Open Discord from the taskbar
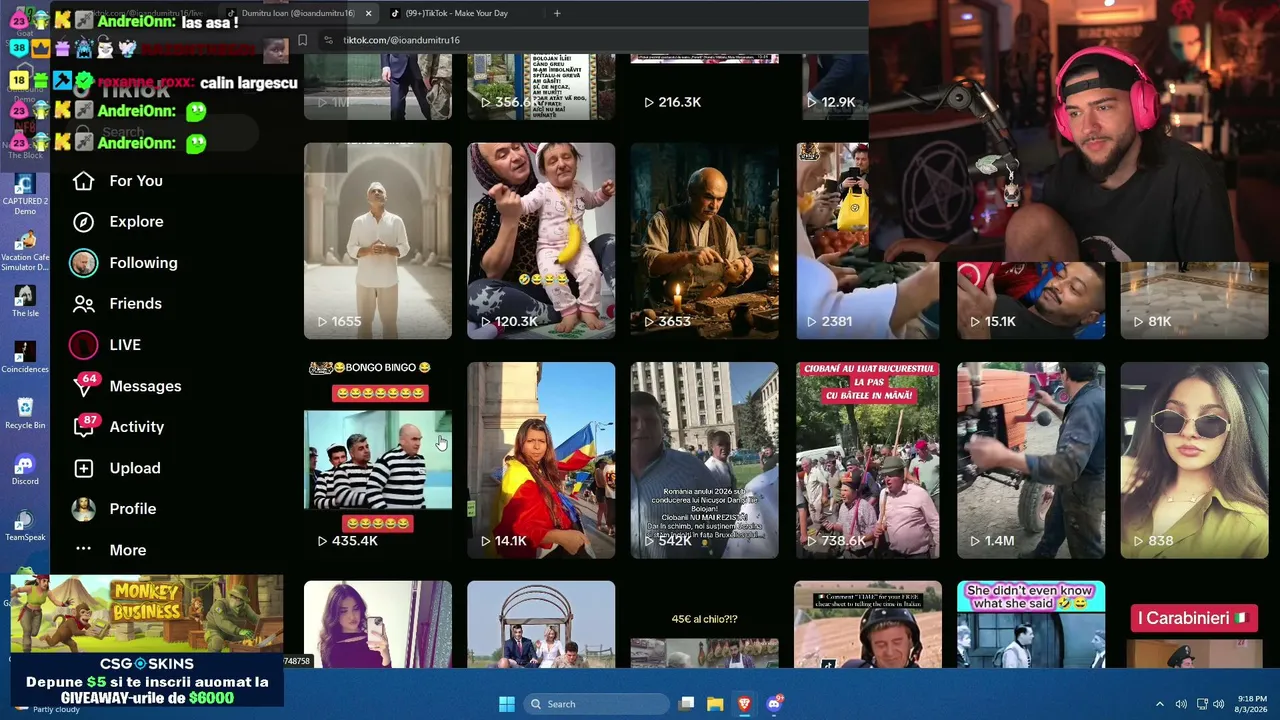The image size is (1280, 720). coord(774,704)
